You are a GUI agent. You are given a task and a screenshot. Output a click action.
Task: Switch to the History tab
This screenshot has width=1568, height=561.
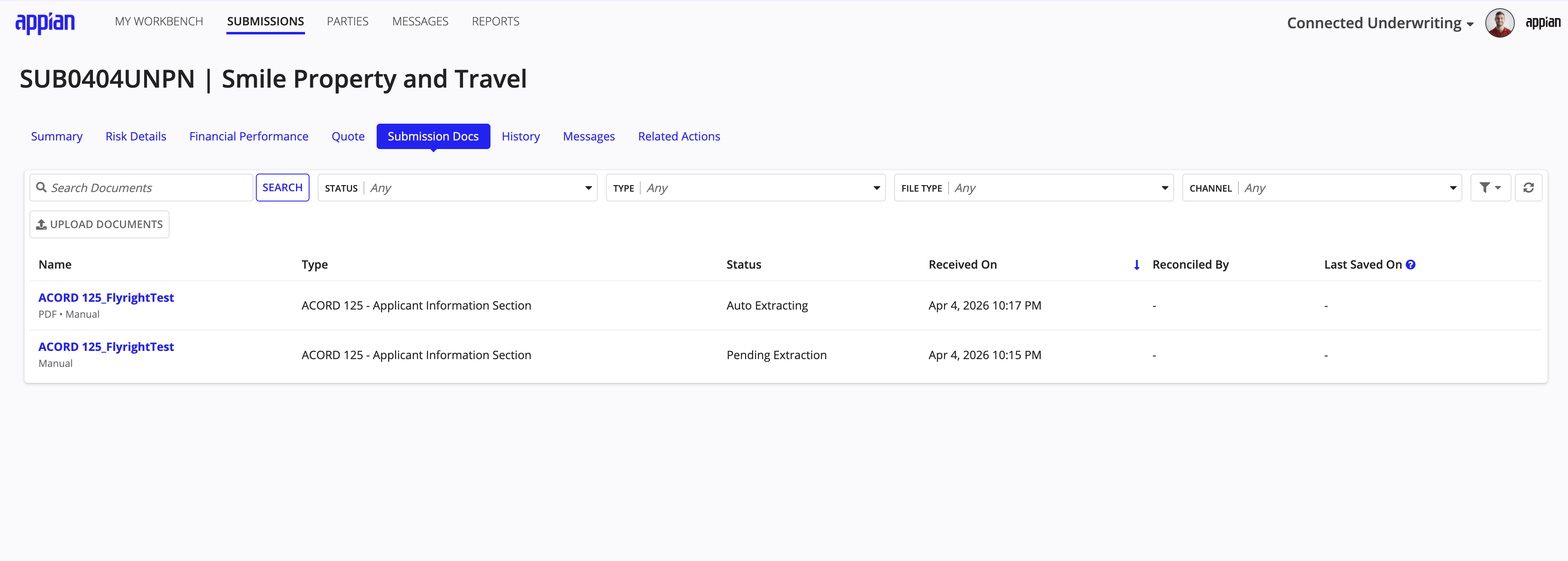click(x=520, y=136)
